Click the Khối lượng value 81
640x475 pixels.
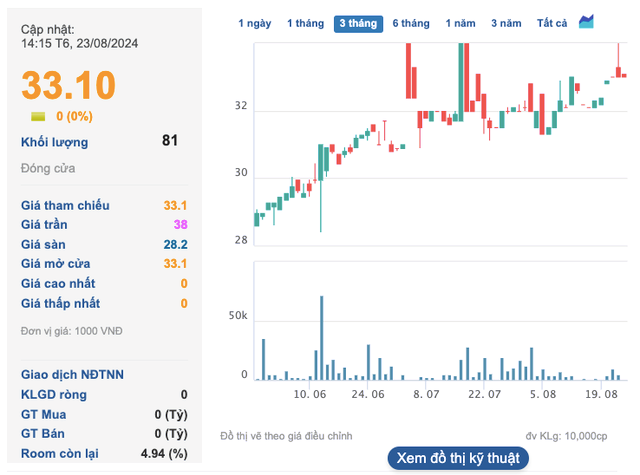point(170,141)
